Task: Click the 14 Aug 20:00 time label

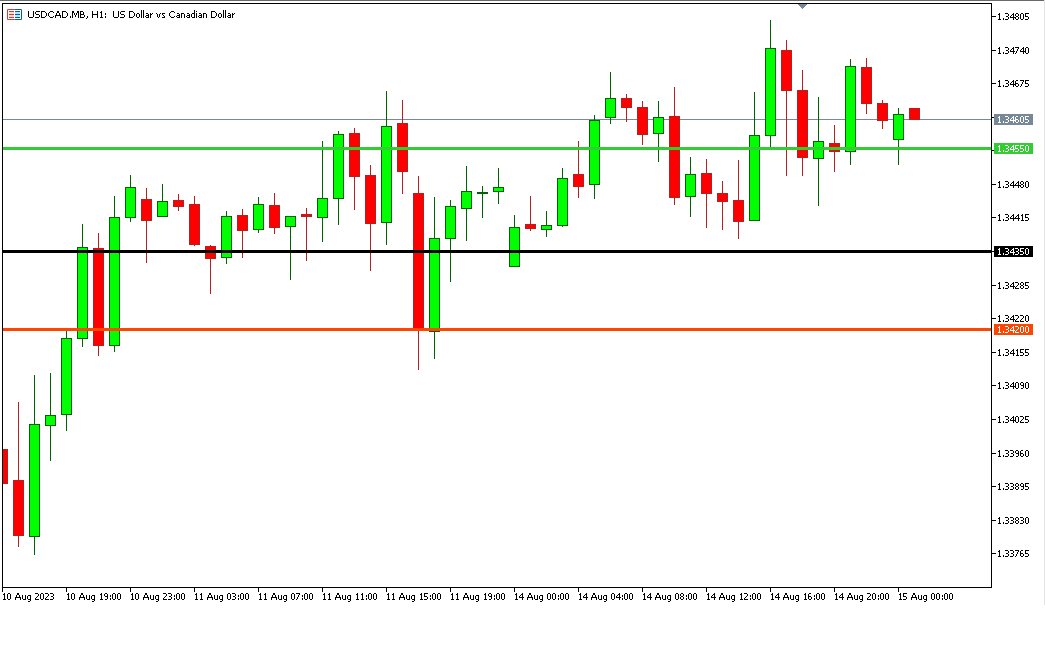Action: click(x=861, y=597)
